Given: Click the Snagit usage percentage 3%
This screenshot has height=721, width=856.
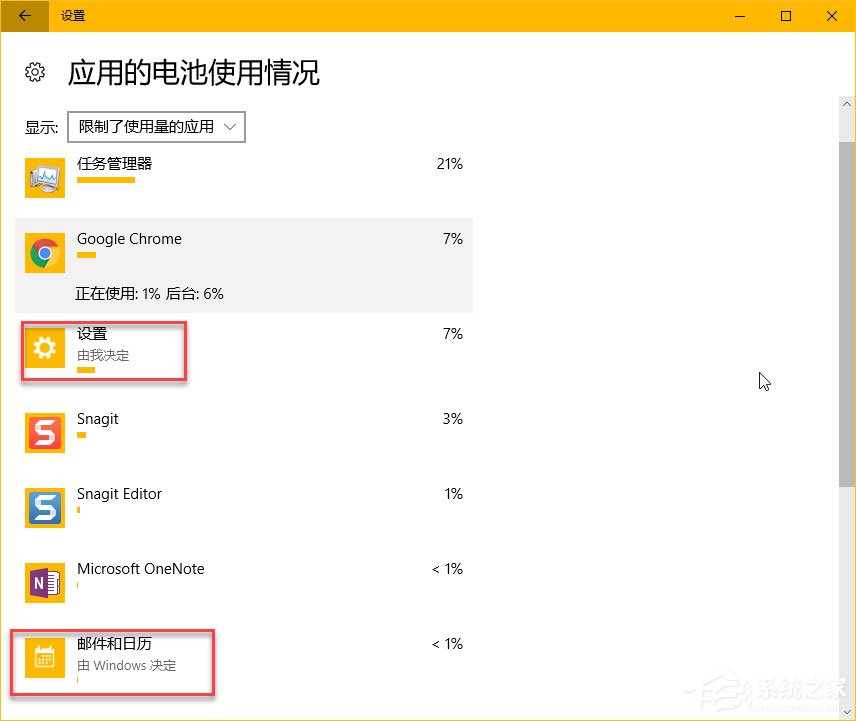Looking at the screenshot, I should pyautogui.click(x=453, y=418).
